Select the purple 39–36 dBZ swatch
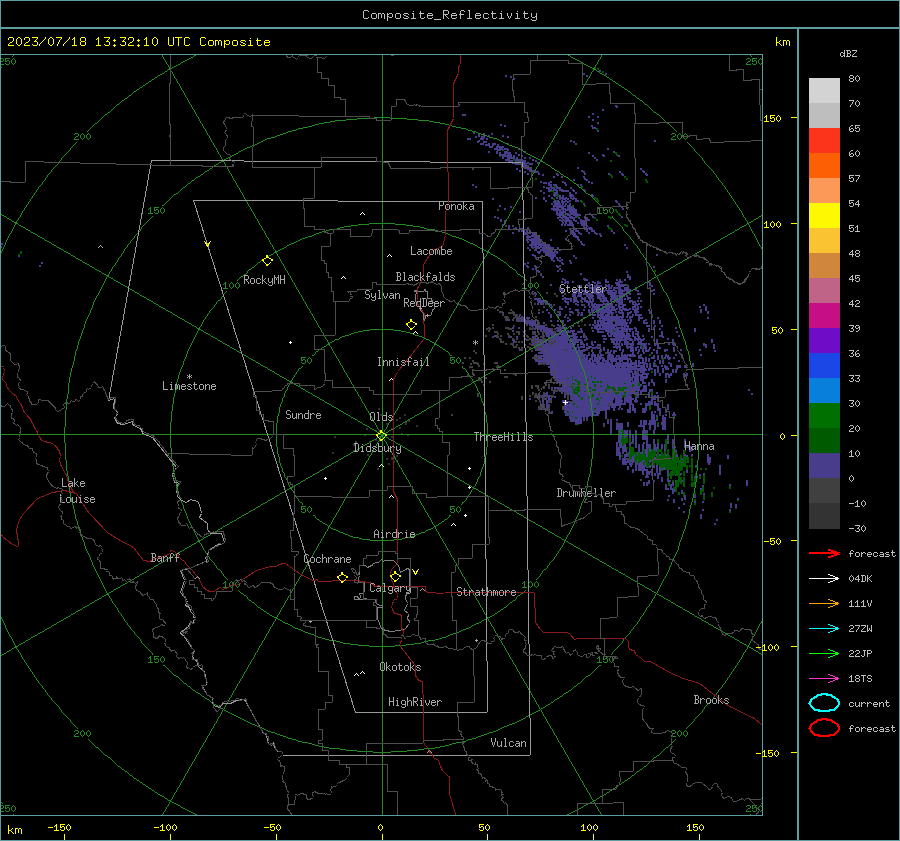This screenshot has height=841, width=900. tap(824, 340)
